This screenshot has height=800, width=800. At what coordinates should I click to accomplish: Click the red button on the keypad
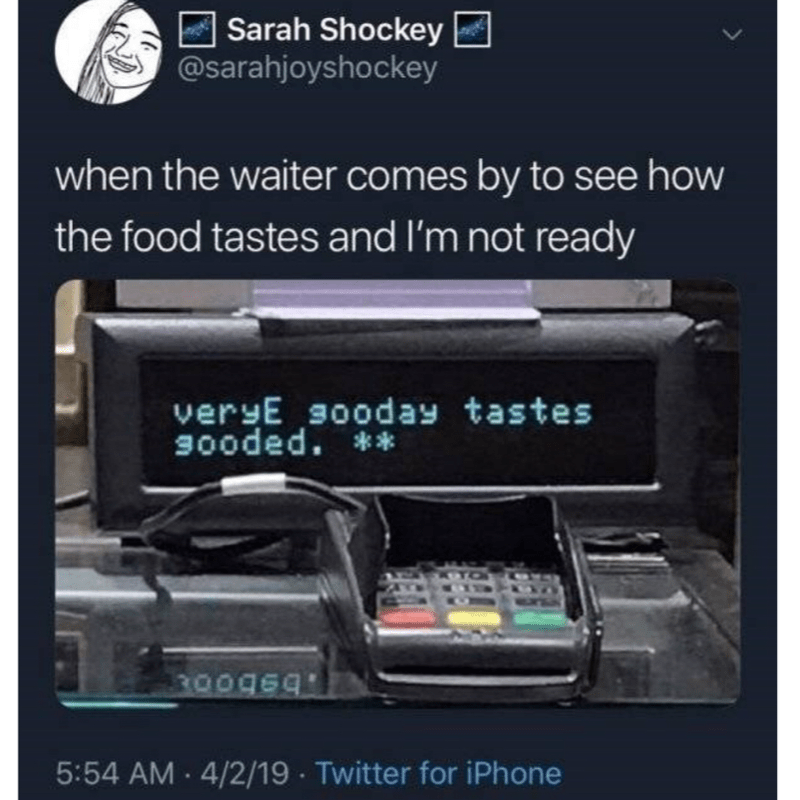407,618
